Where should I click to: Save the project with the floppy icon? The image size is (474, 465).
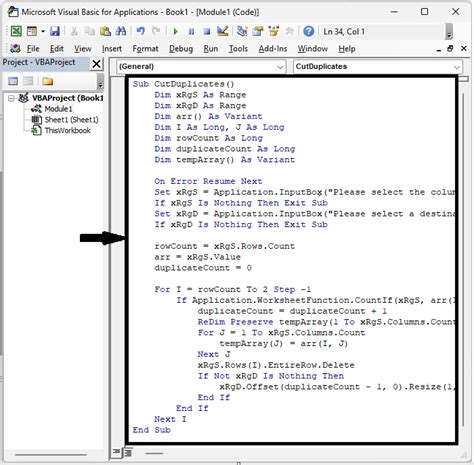click(55, 31)
